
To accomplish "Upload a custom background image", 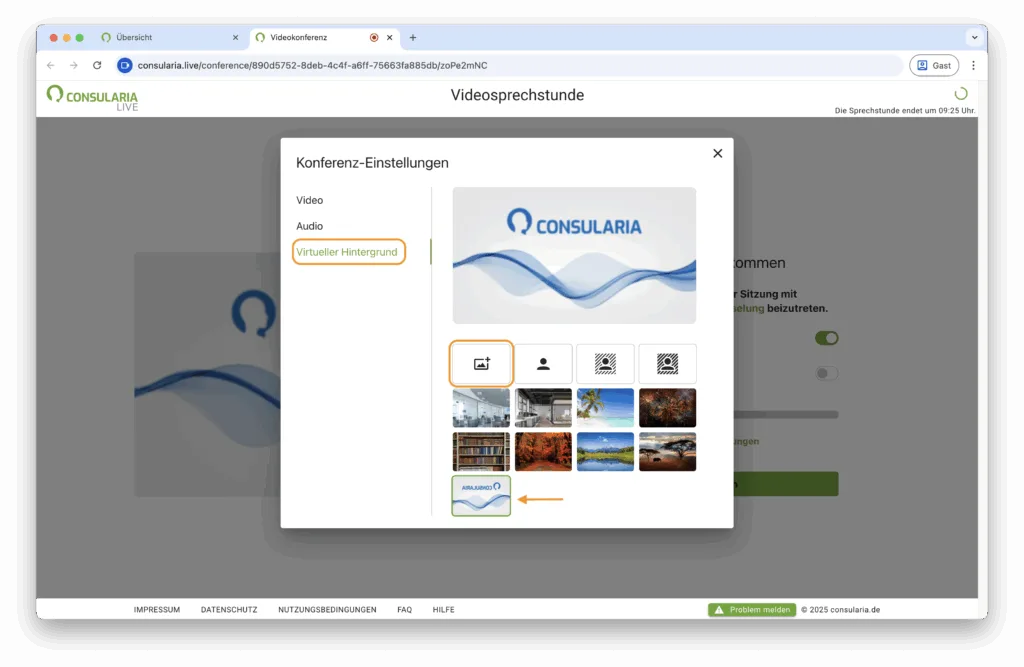I will click(481, 364).
